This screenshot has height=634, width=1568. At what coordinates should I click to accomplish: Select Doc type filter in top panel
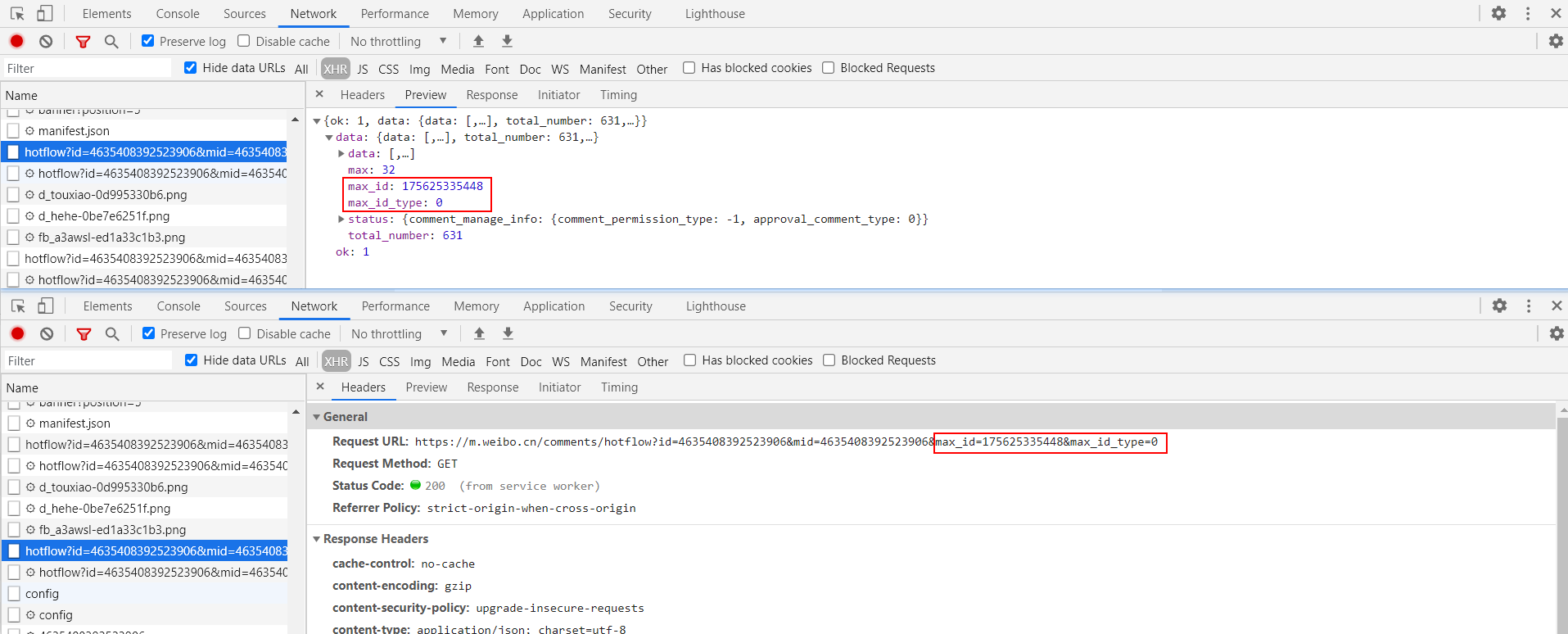pyautogui.click(x=530, y=69)
